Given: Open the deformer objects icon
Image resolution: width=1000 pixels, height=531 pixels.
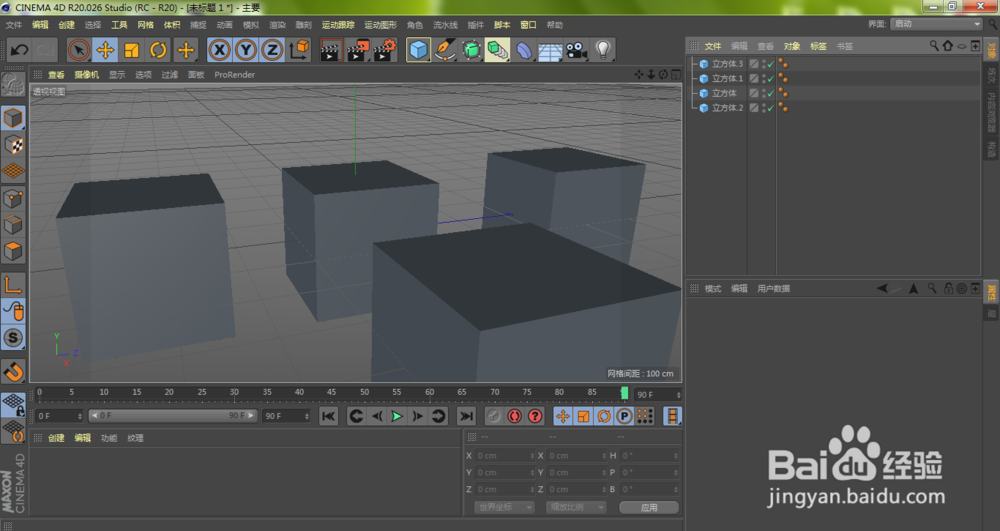Looking at the screenshot, I should (524, 50).
